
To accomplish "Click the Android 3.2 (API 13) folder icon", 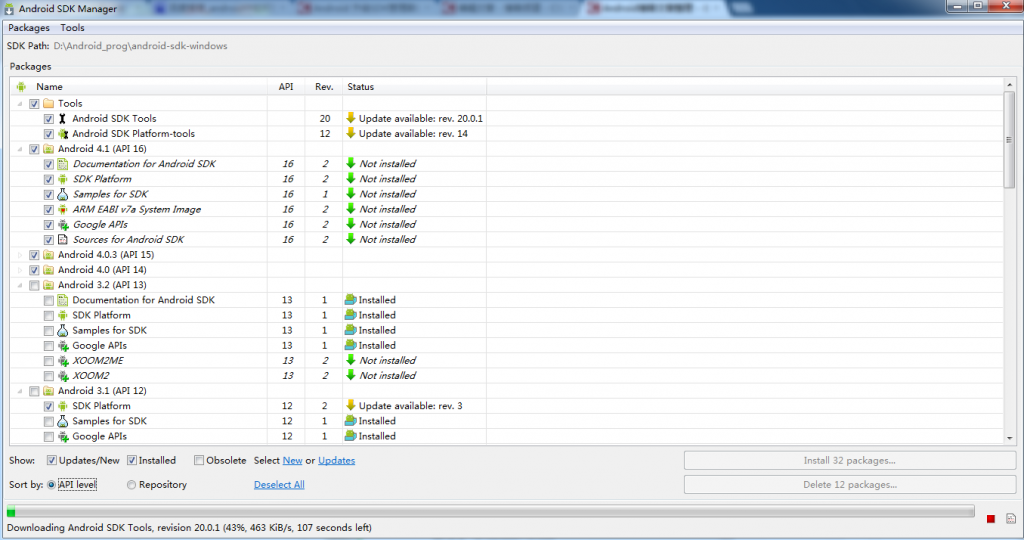I will click(x=48, y=285).
